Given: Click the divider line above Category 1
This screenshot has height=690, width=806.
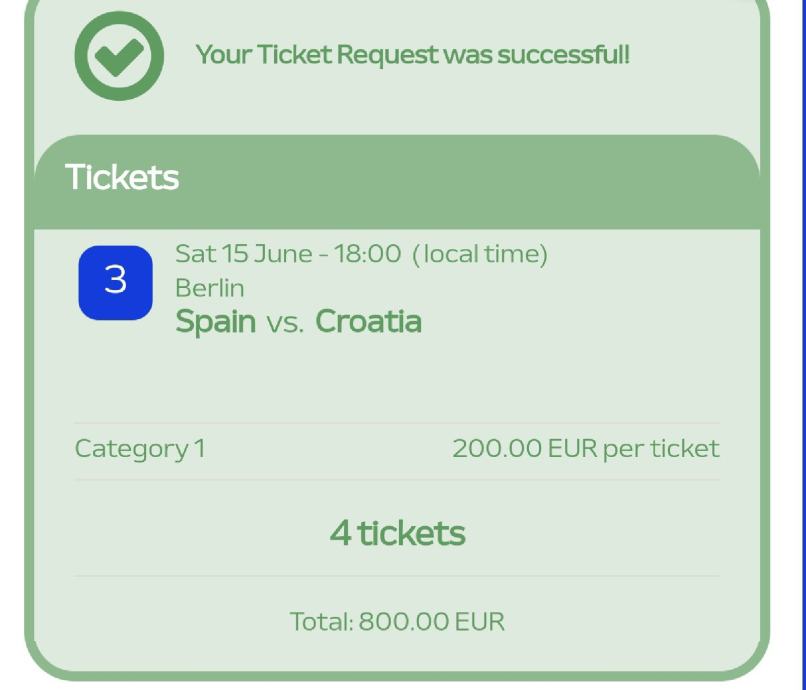Looking at the screenshot, I should pyautogui.click(x=397, y=423).
